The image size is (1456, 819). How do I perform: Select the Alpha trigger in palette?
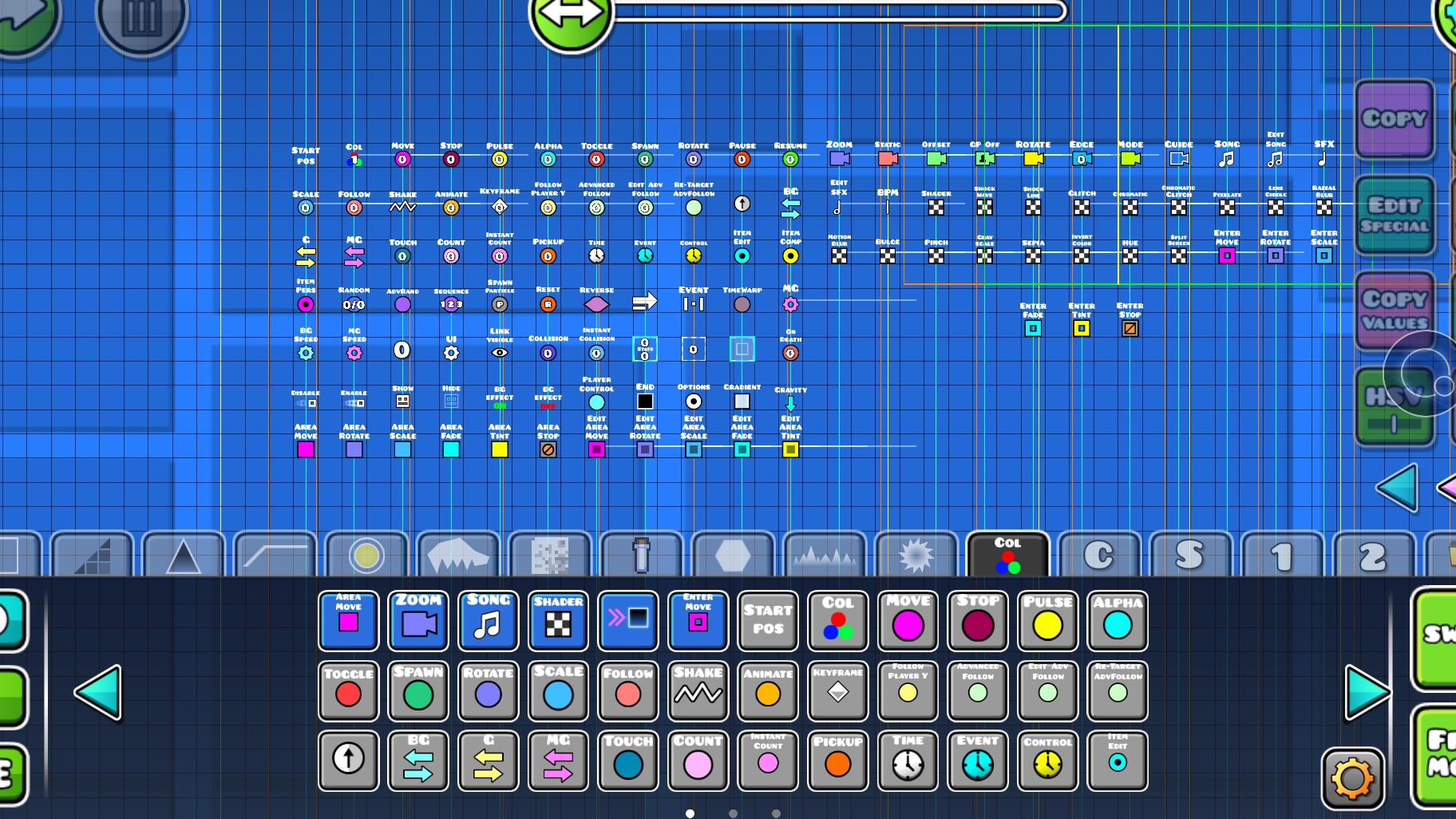tap(1118, 621)
